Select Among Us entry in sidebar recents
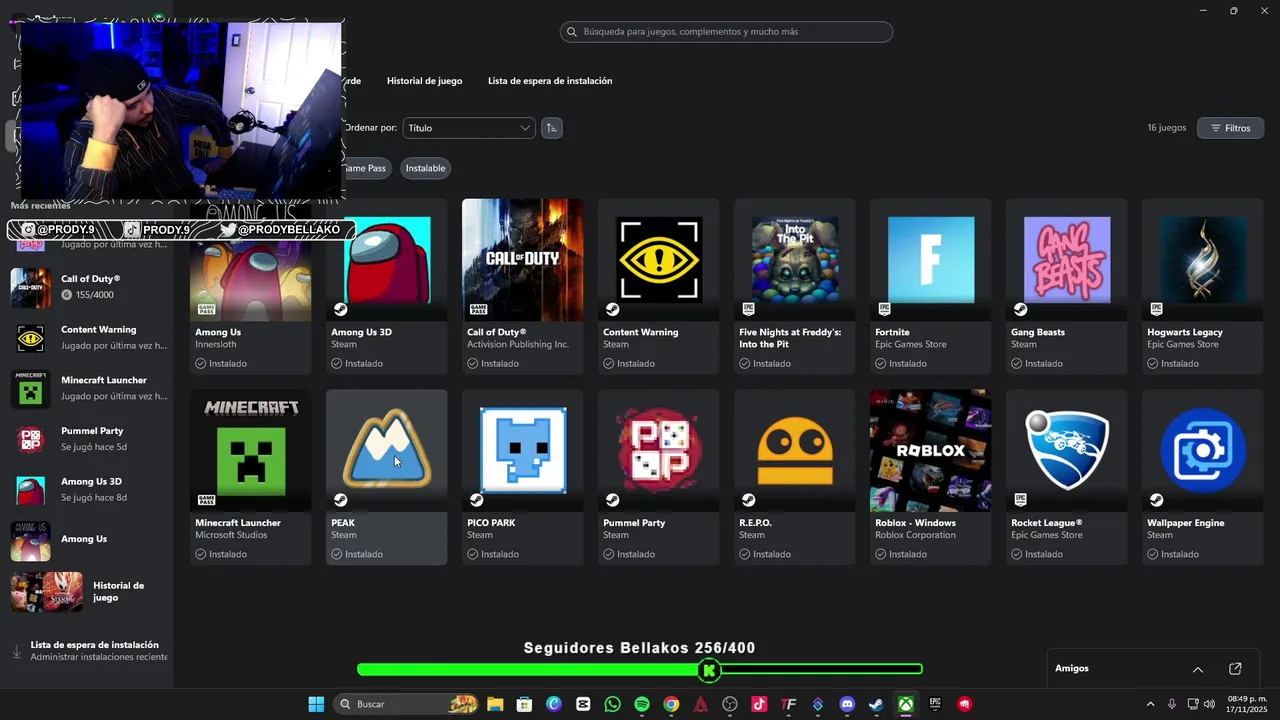The image size is (1280, 720). (88, 540)
